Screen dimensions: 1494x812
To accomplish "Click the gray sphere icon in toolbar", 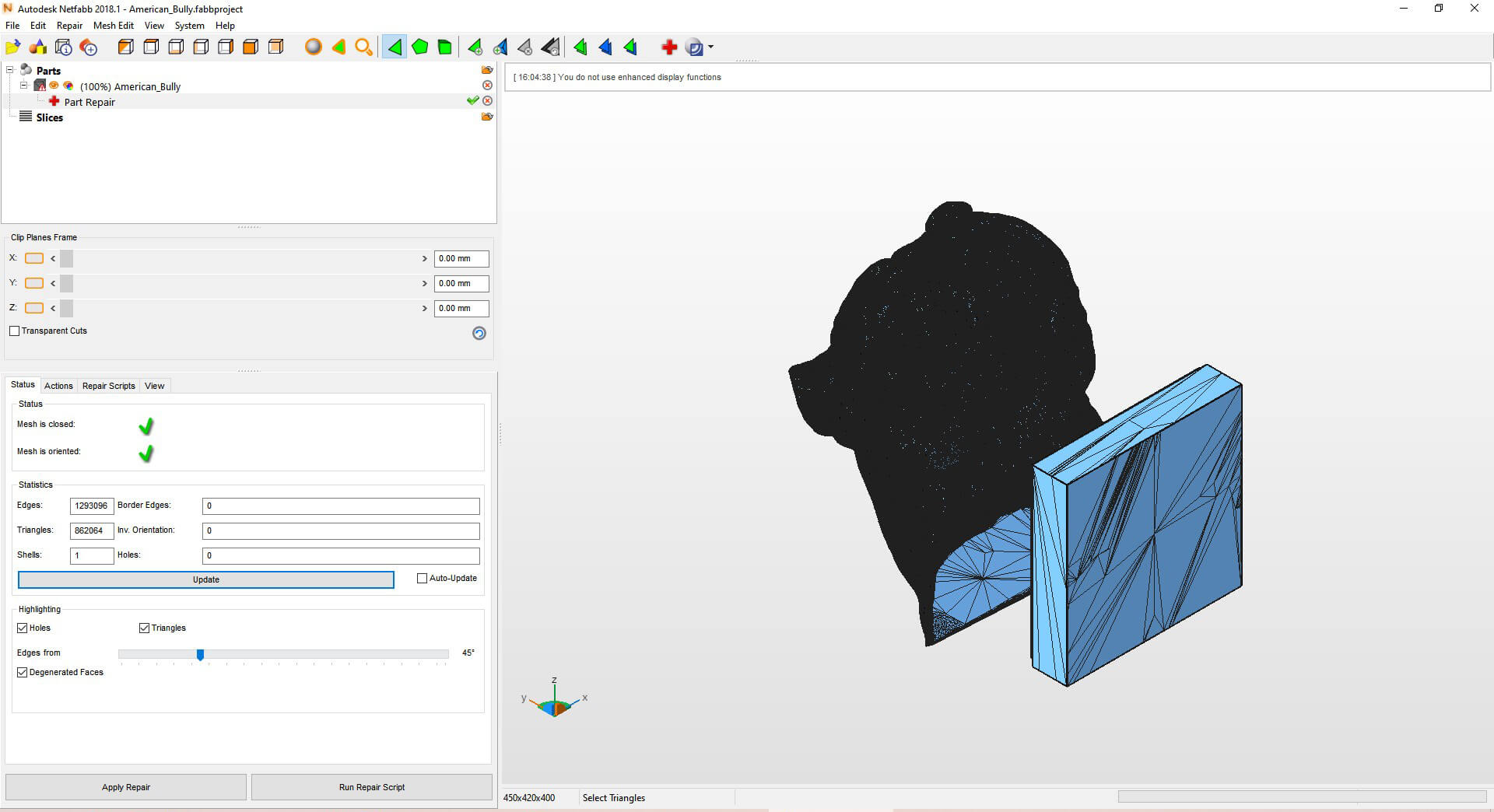I will point(313,47).
